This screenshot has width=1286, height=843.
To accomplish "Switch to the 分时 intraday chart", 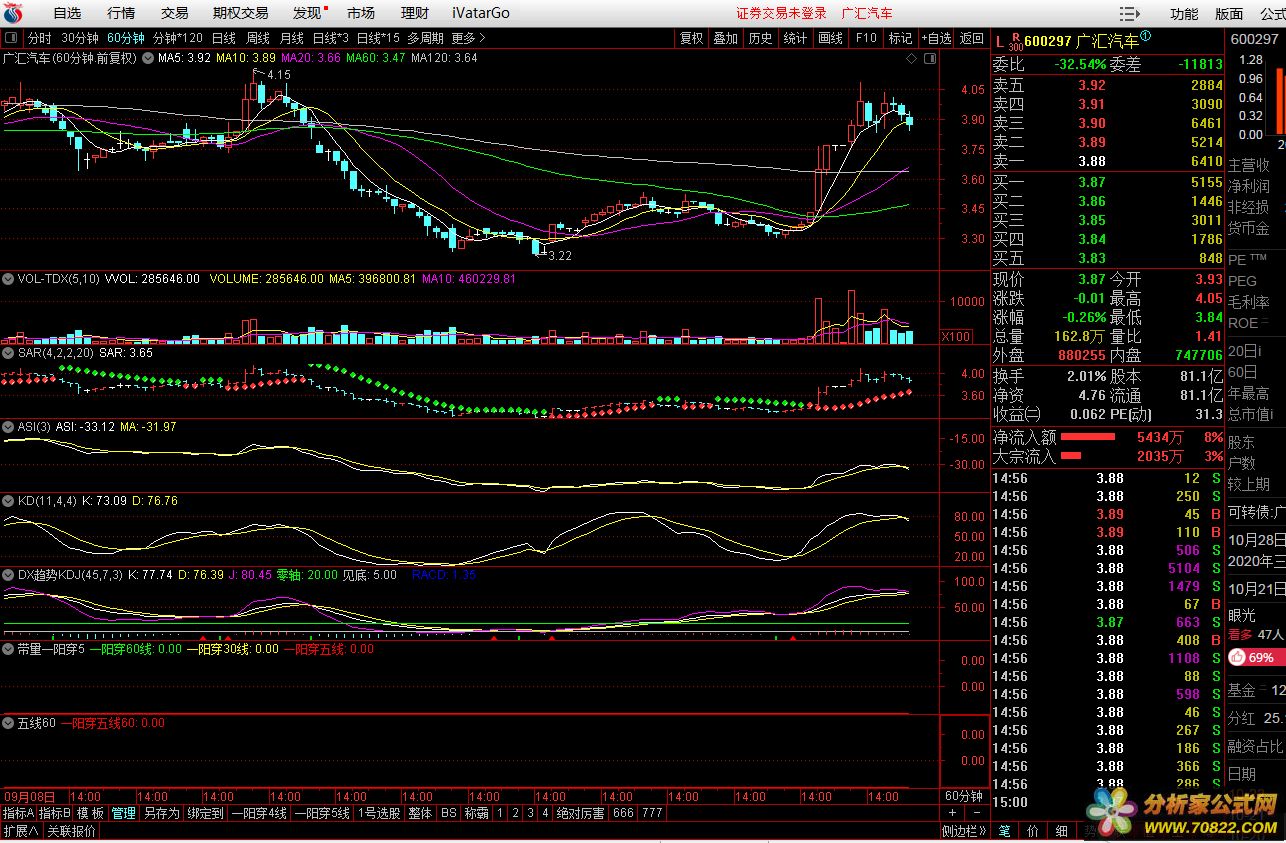I will 39,38.
